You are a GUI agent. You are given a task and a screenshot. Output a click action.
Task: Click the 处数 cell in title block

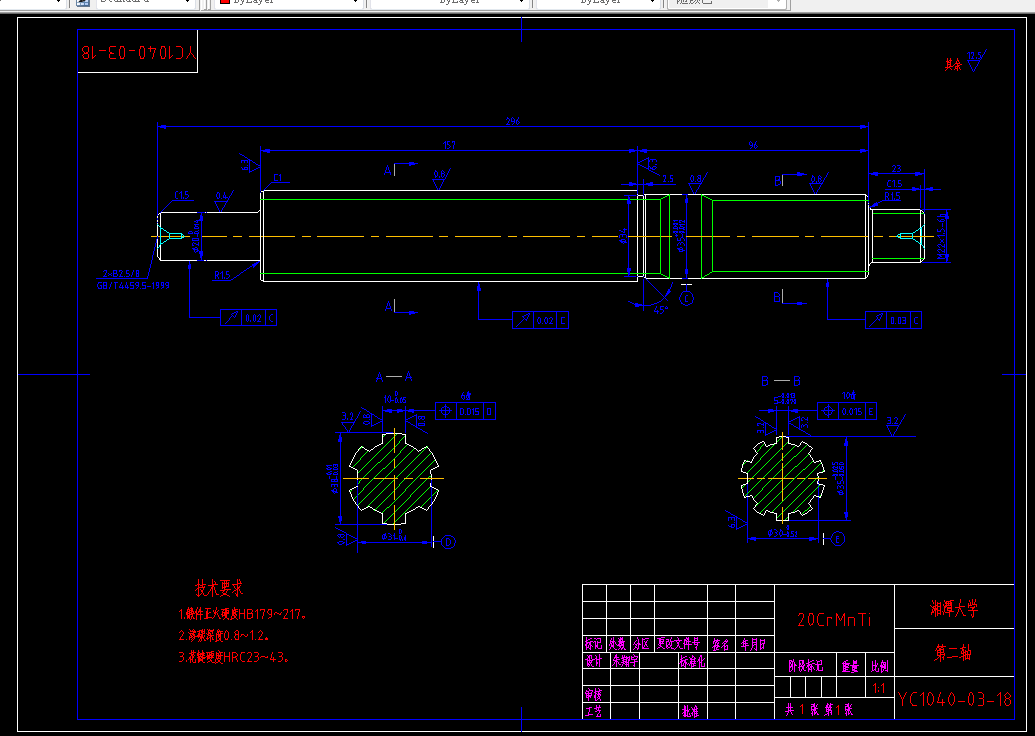coord(618,644)
